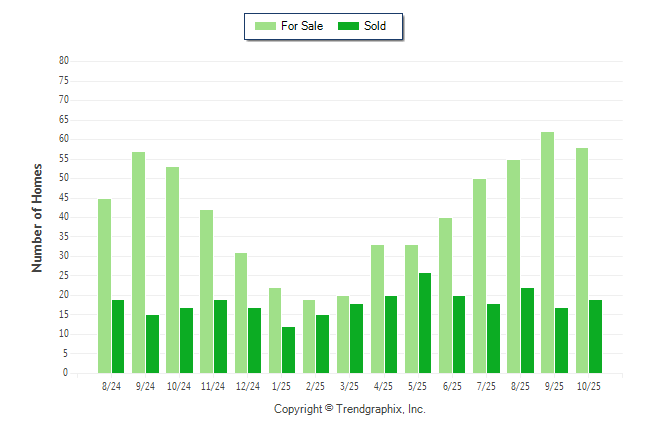
Task: Toggle the For Sale legend label
Action: (x=302, y=26)
